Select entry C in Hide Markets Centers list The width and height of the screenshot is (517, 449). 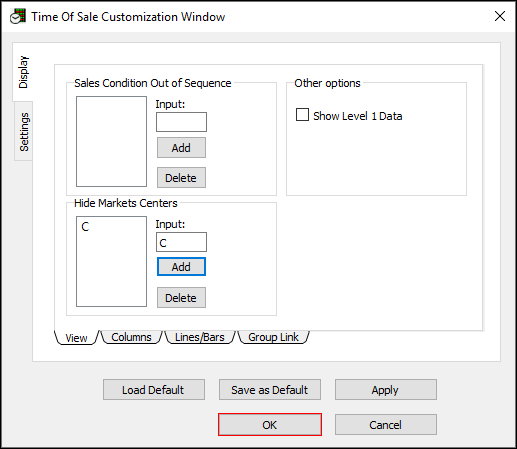click(x=85, y=227)
